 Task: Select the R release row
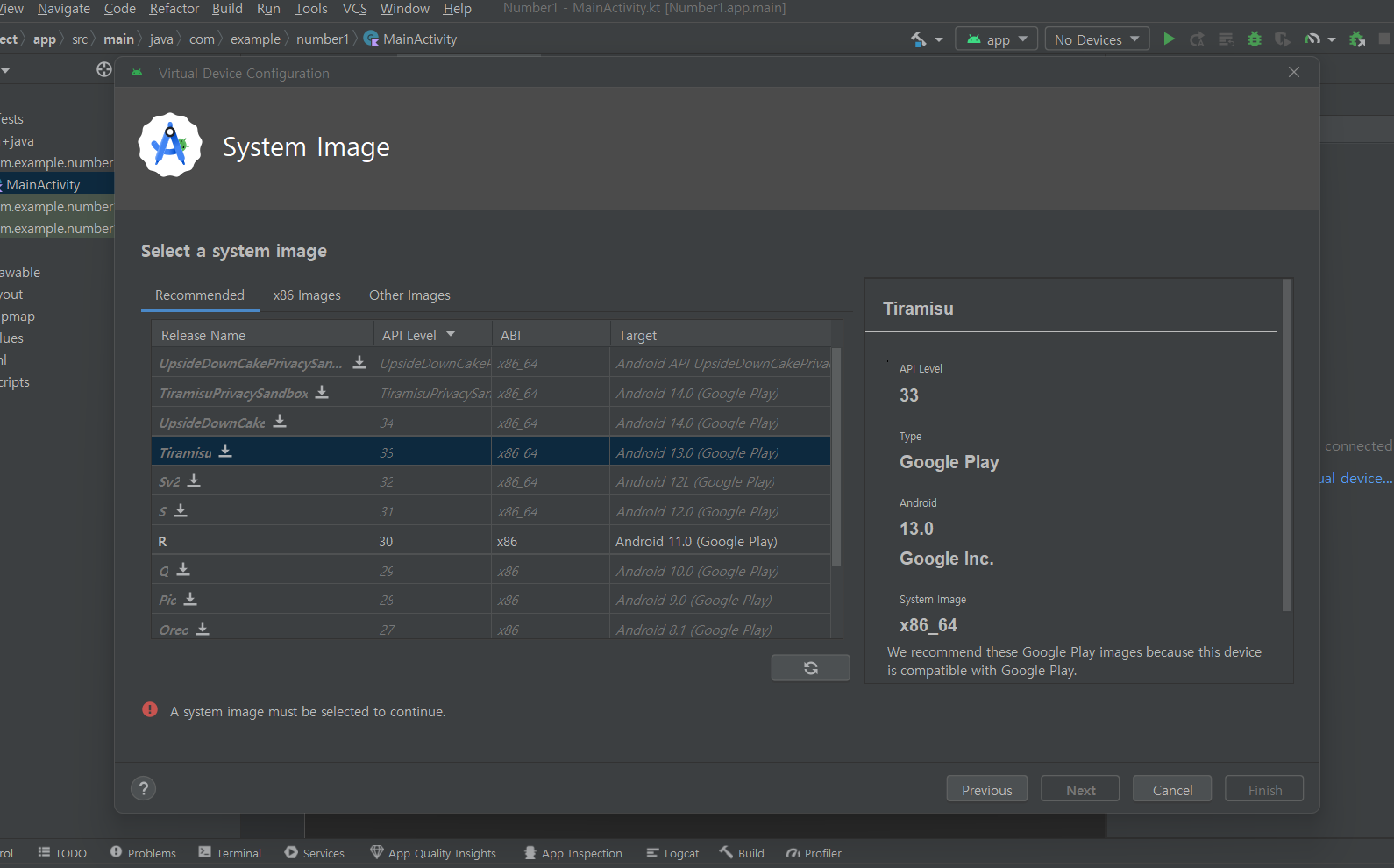[x=491, y=541]
